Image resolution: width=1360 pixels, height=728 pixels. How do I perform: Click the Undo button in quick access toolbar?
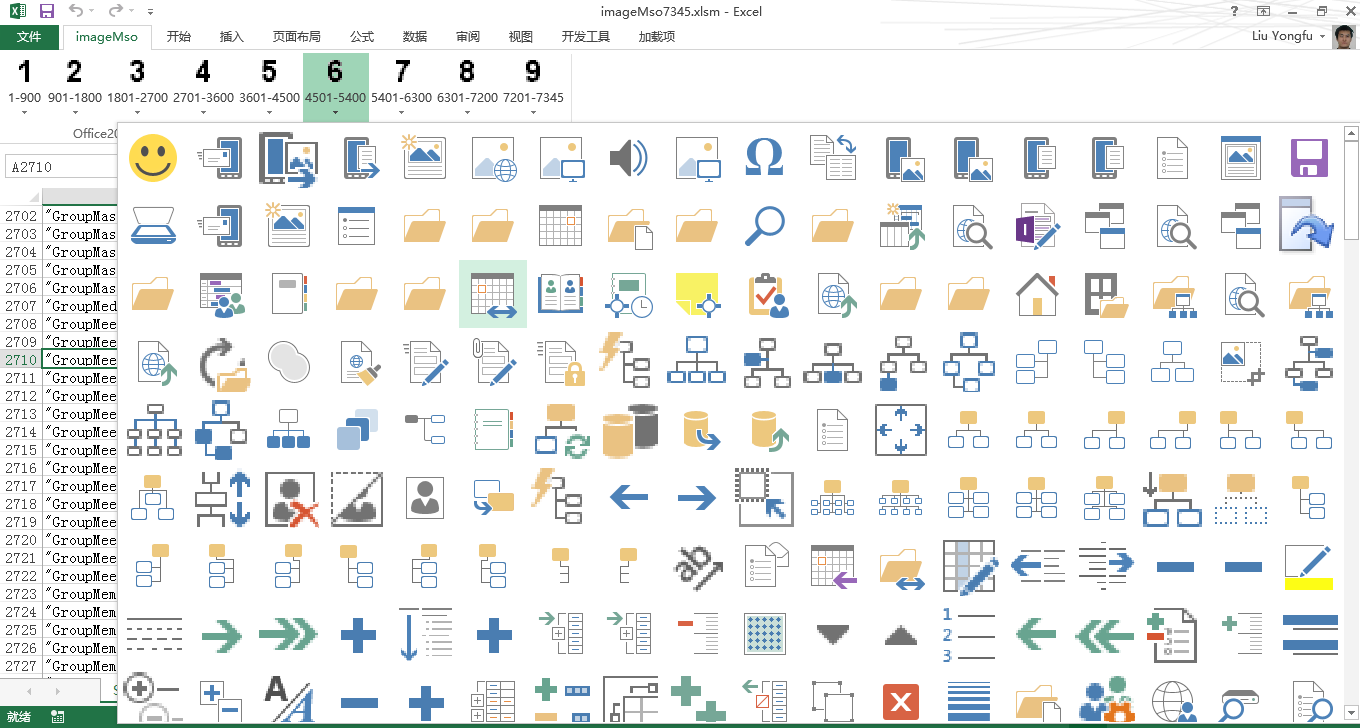[x=77, y=12]
